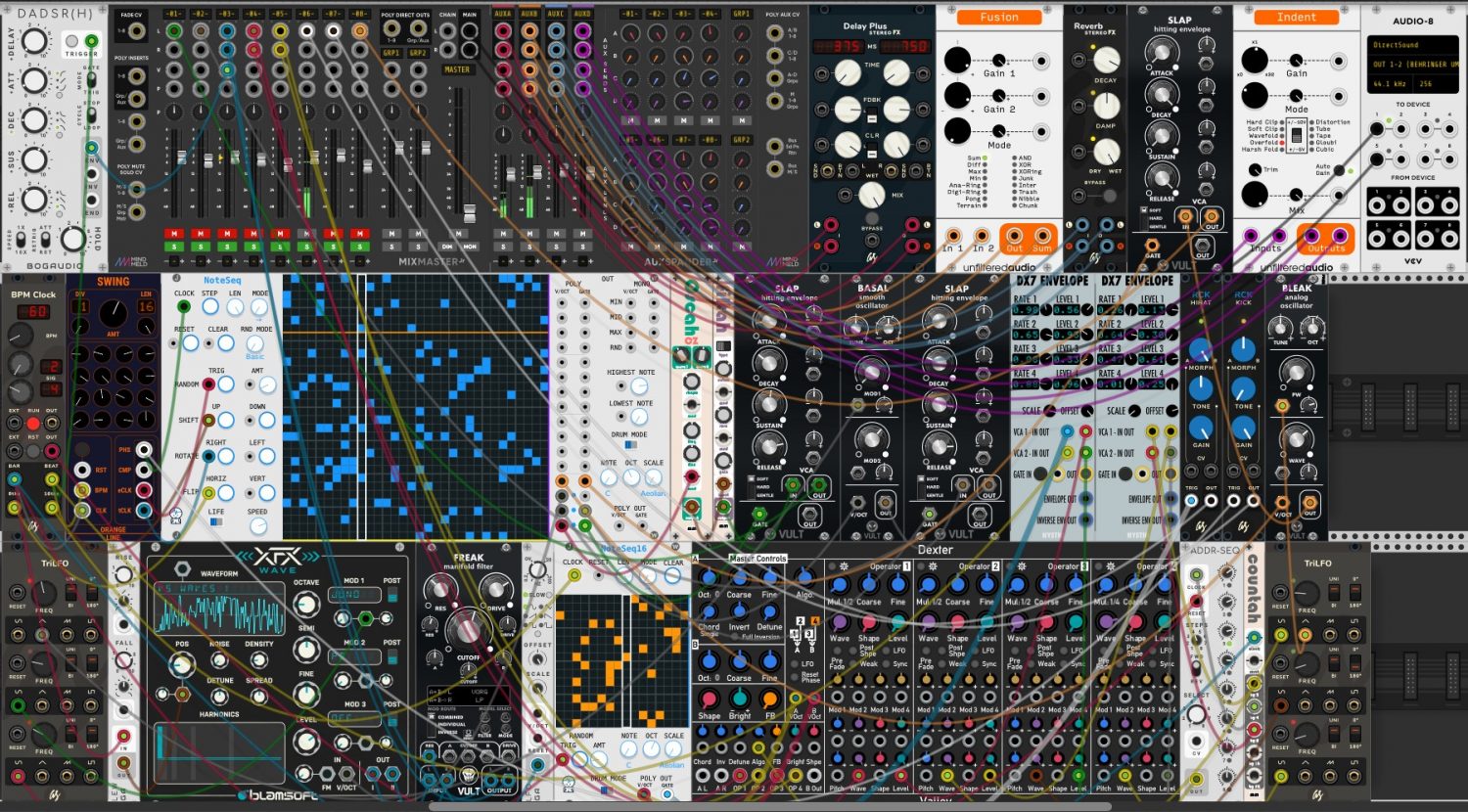Click the SWING module PHS output jack

point(144,449)
